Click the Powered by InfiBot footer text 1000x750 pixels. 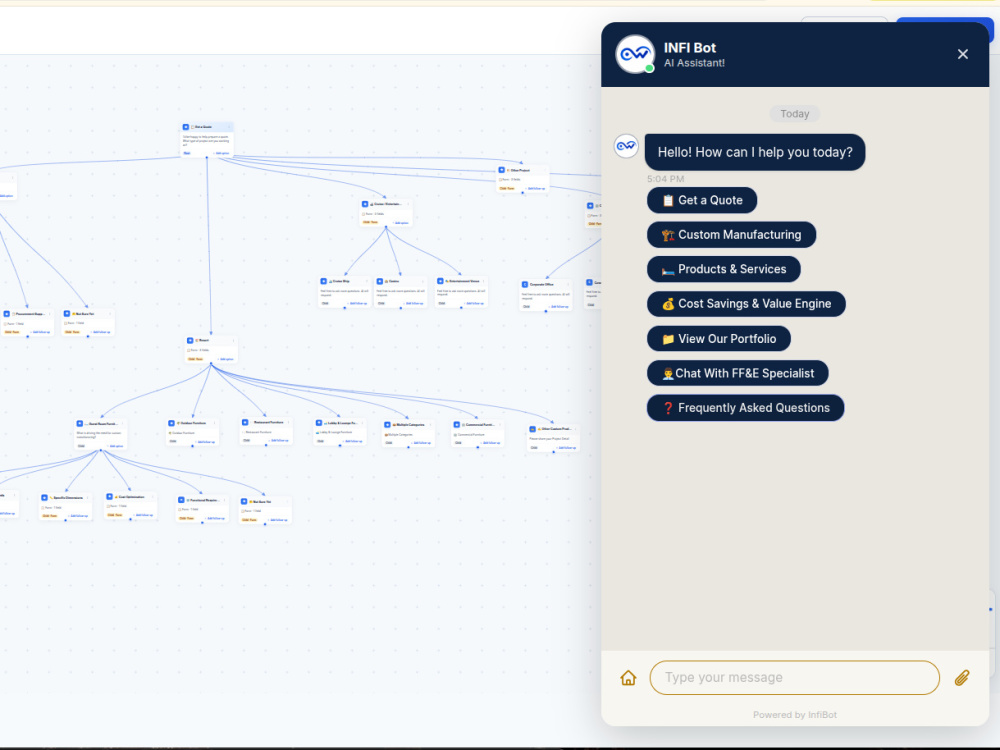click(795, 715)
